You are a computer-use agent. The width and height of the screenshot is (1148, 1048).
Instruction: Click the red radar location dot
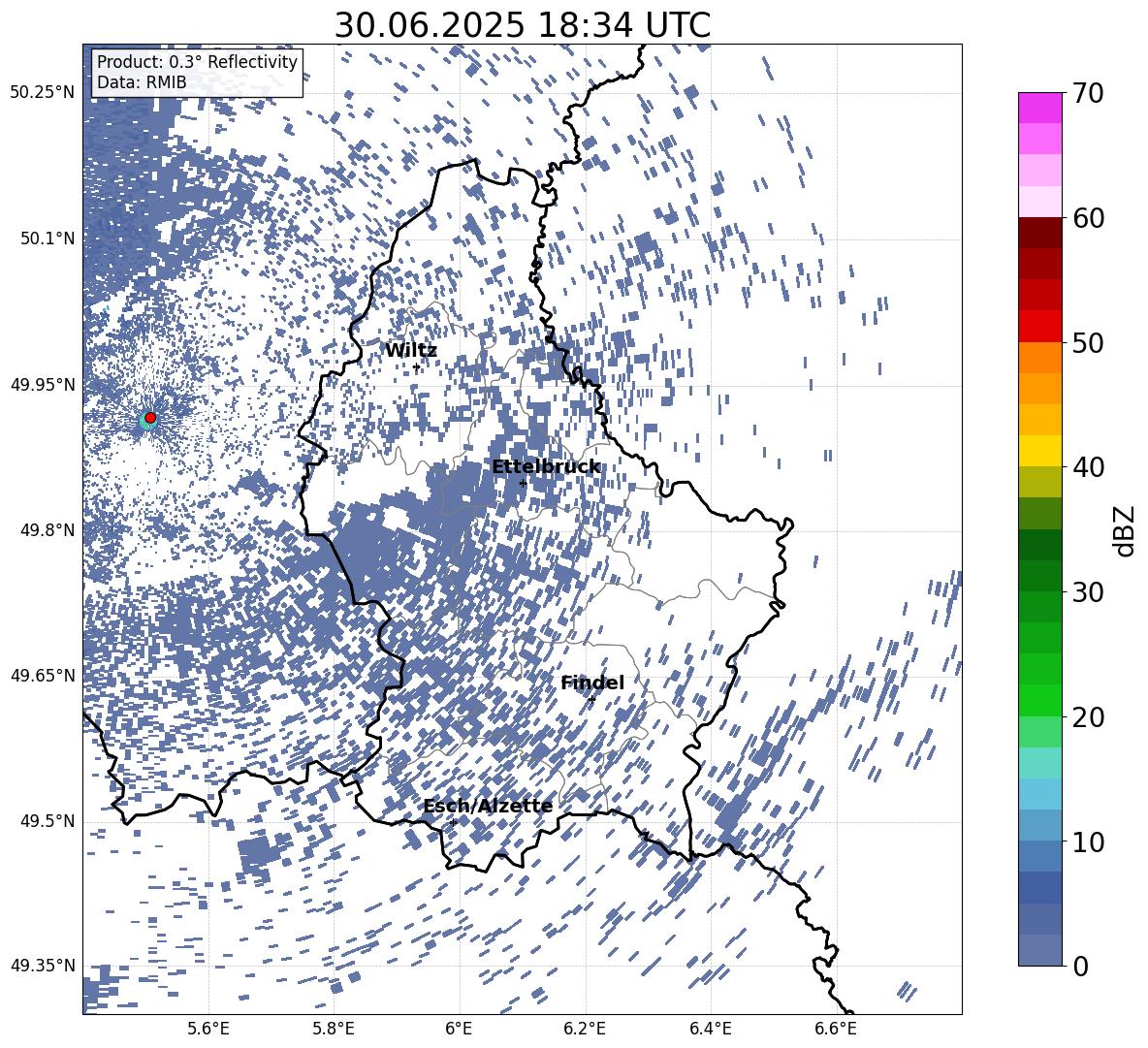[150, 418]
